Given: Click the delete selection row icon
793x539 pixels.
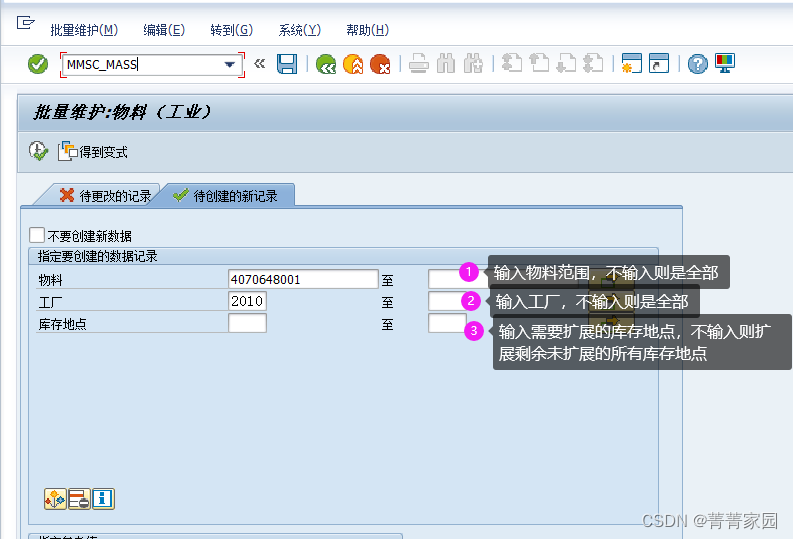Looking at the screenshot, I should [79, 499].
